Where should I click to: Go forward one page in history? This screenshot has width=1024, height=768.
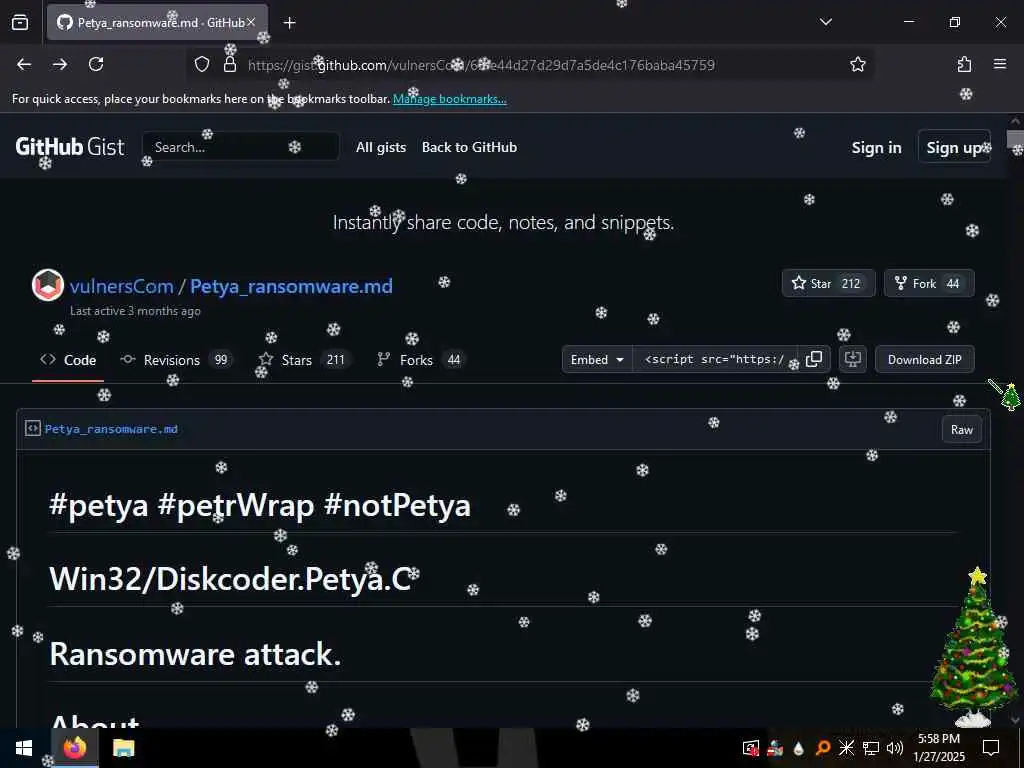click(60, 64)
